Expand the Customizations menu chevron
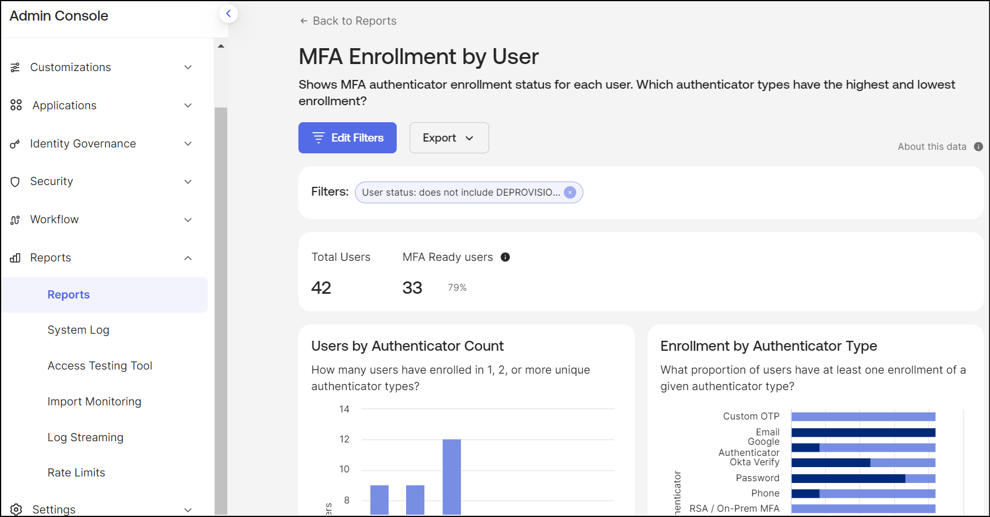 [188, 68]
